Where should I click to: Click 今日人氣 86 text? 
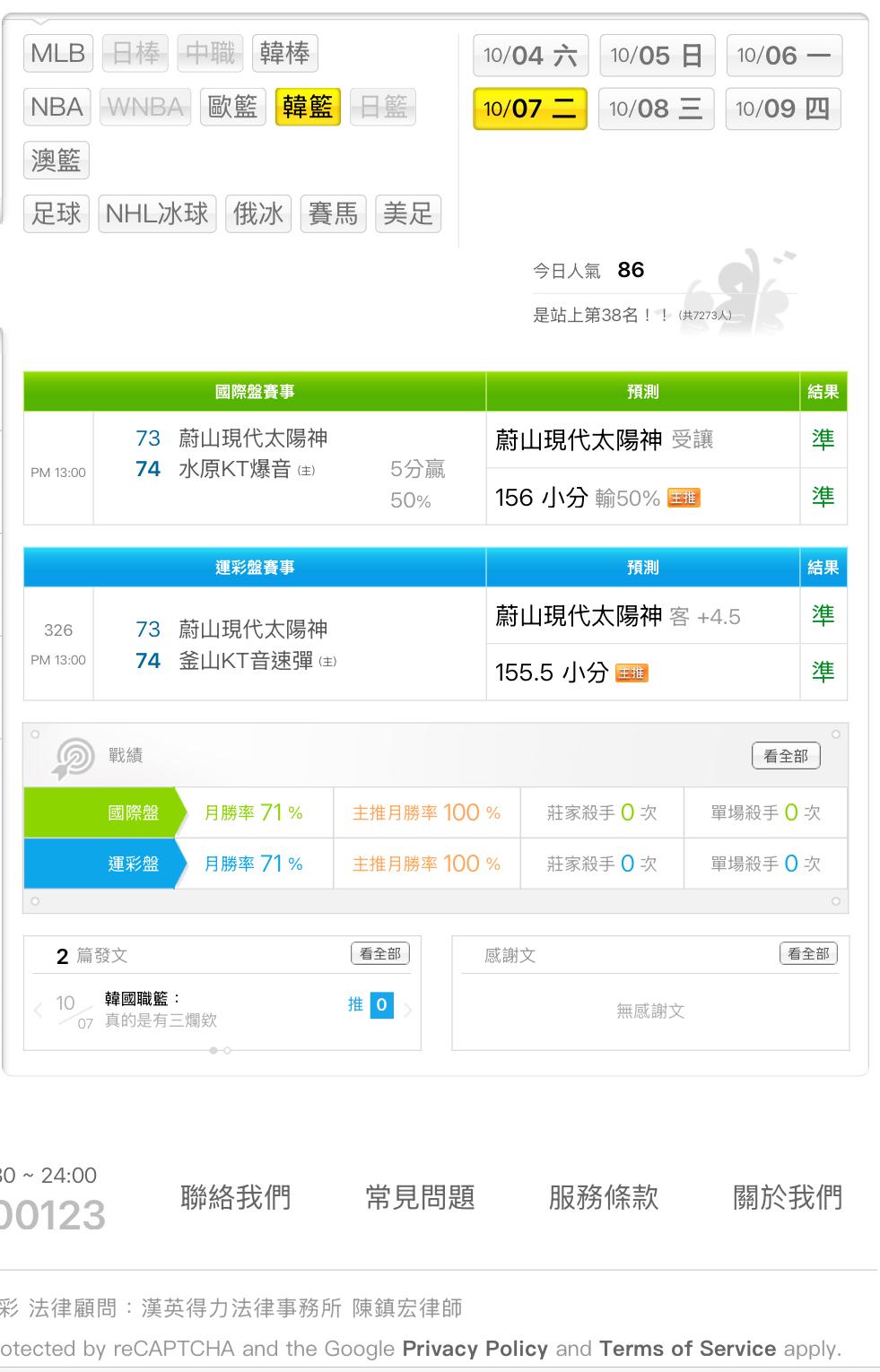coord(588,270)
